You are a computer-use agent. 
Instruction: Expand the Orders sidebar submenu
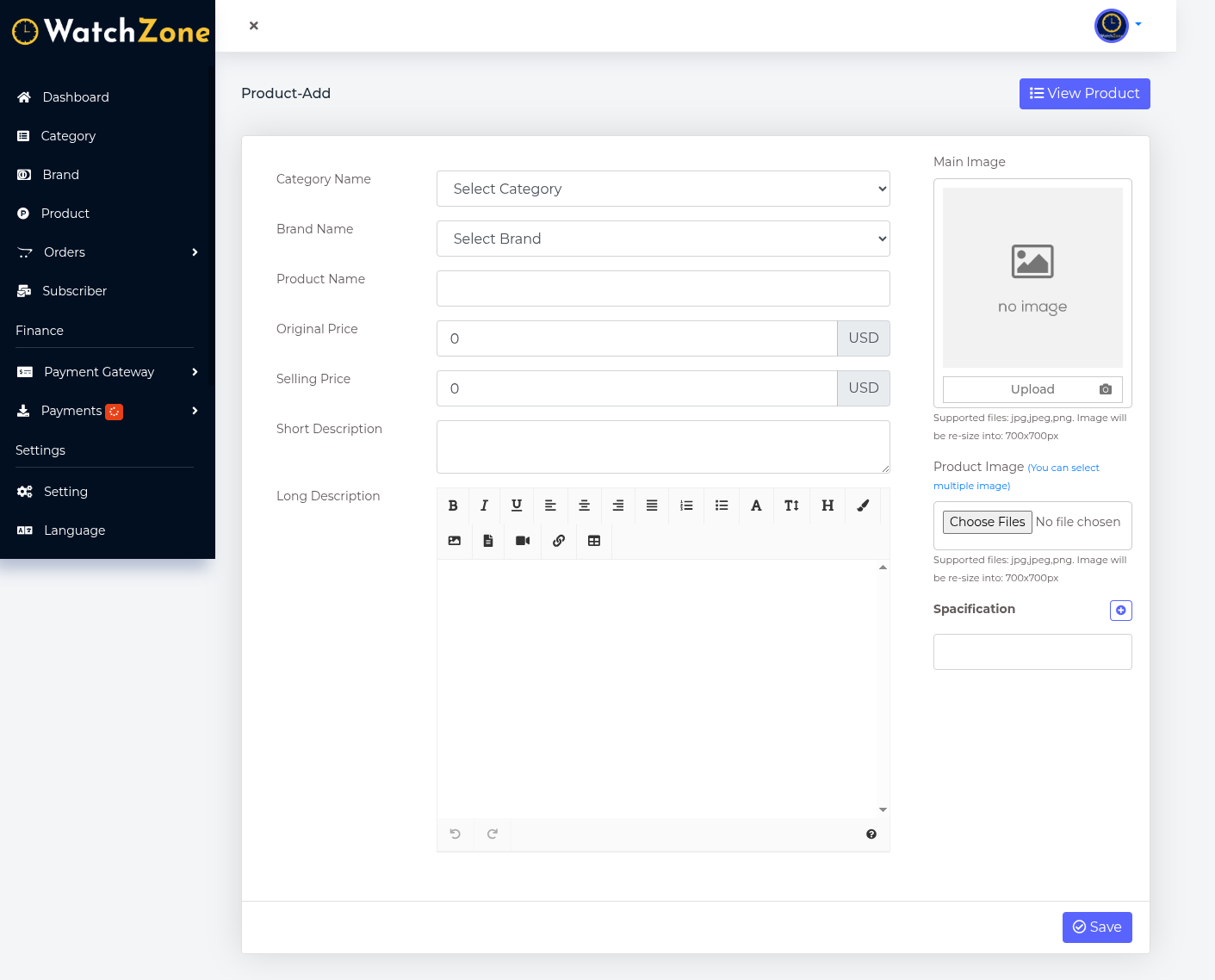[x=108, y=252]
